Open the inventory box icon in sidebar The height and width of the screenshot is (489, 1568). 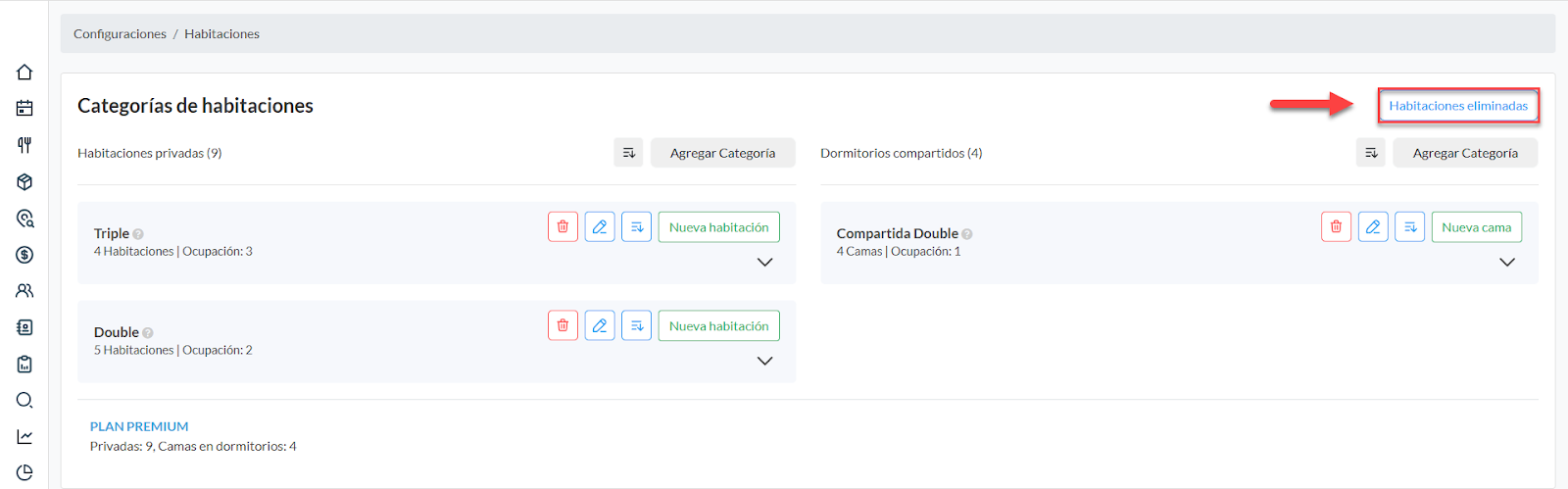(24, 182)
